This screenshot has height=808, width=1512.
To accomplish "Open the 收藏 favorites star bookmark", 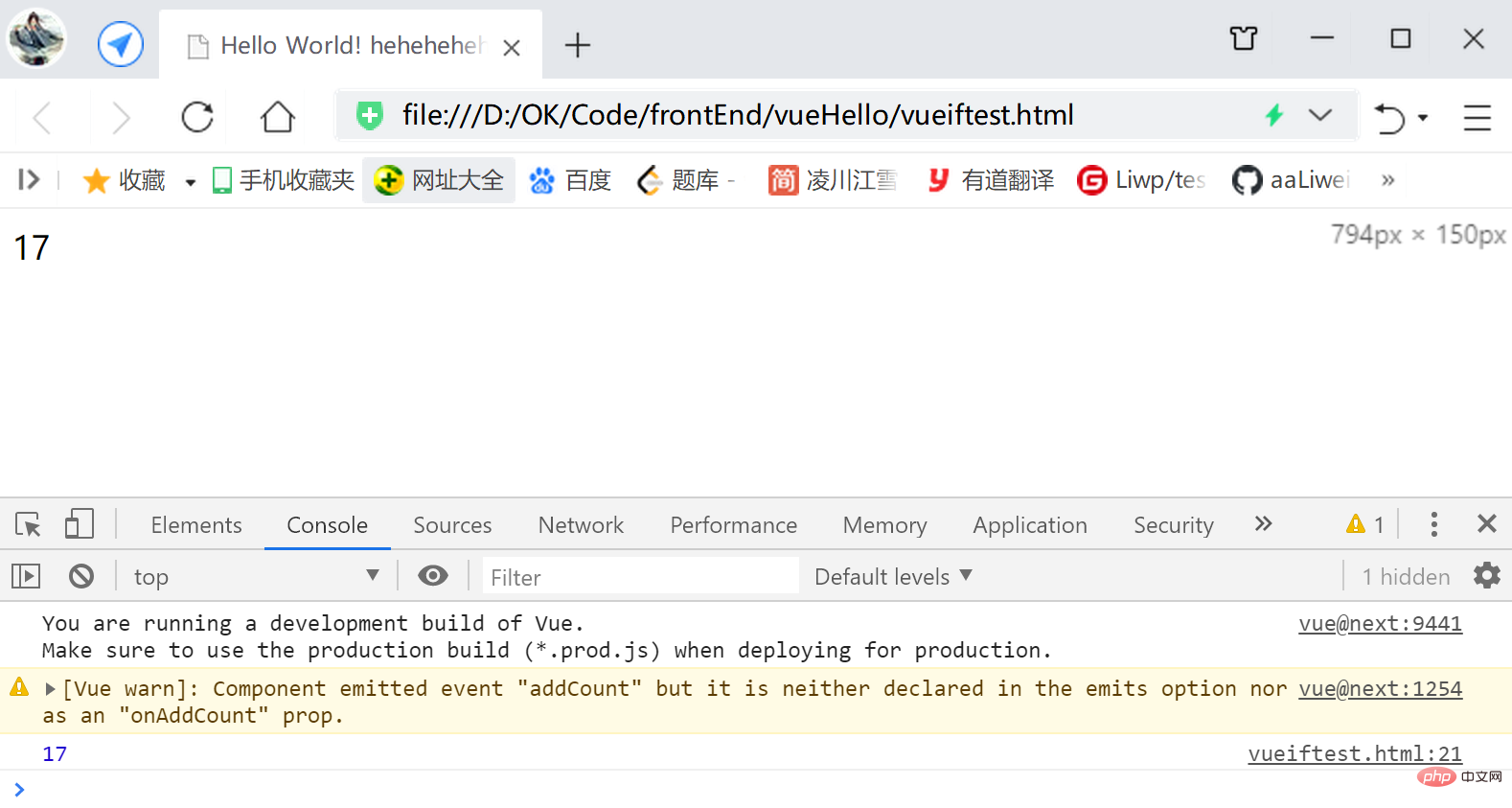I will [124, 180].
